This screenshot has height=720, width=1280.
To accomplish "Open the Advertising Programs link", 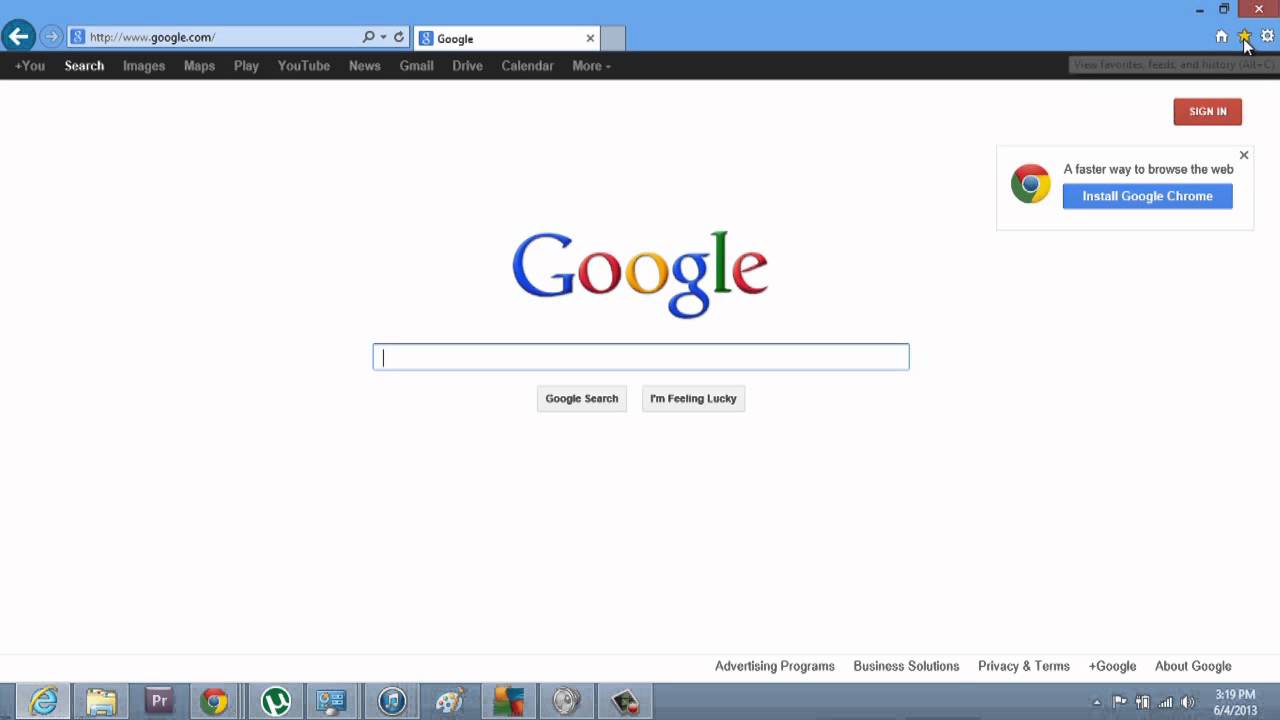I will [x=774, y=666].
